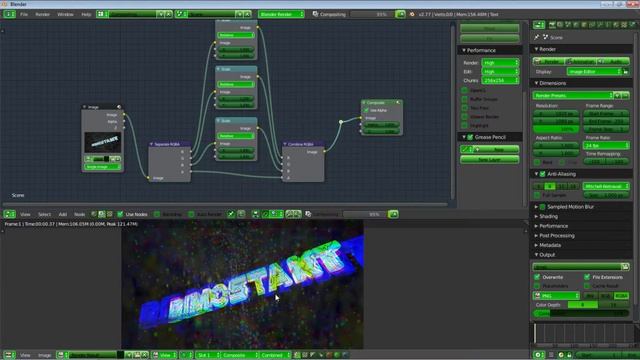Set anti-aliasing samples to 16
640x360 pixels.
point(574,187)
